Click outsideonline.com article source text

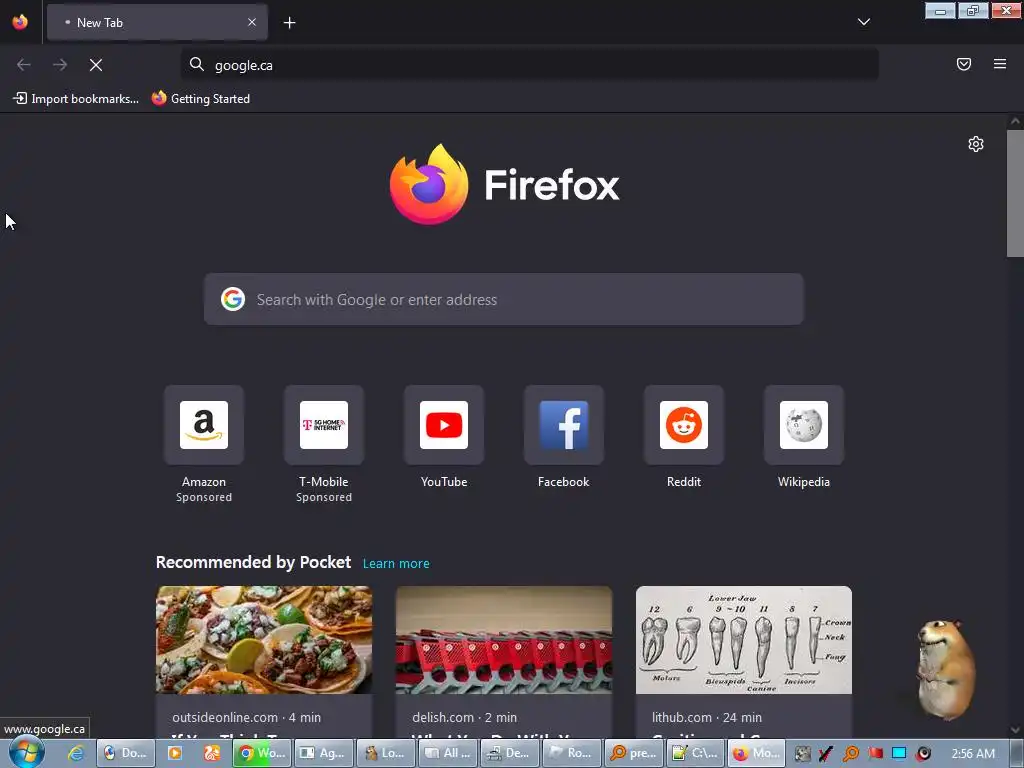(225, 717)
